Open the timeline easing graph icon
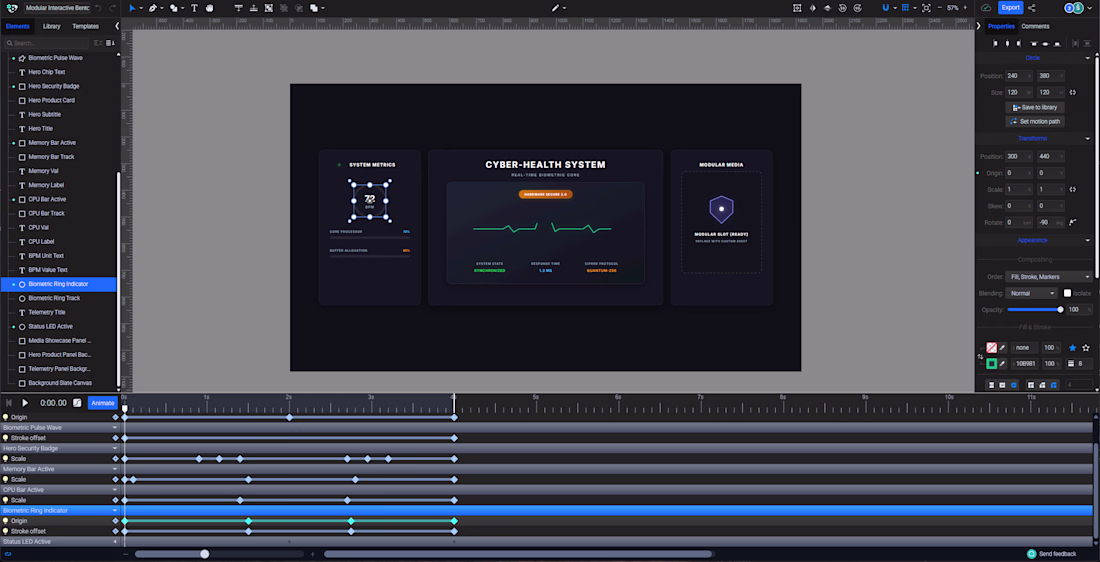 click(x=77, y=403)
